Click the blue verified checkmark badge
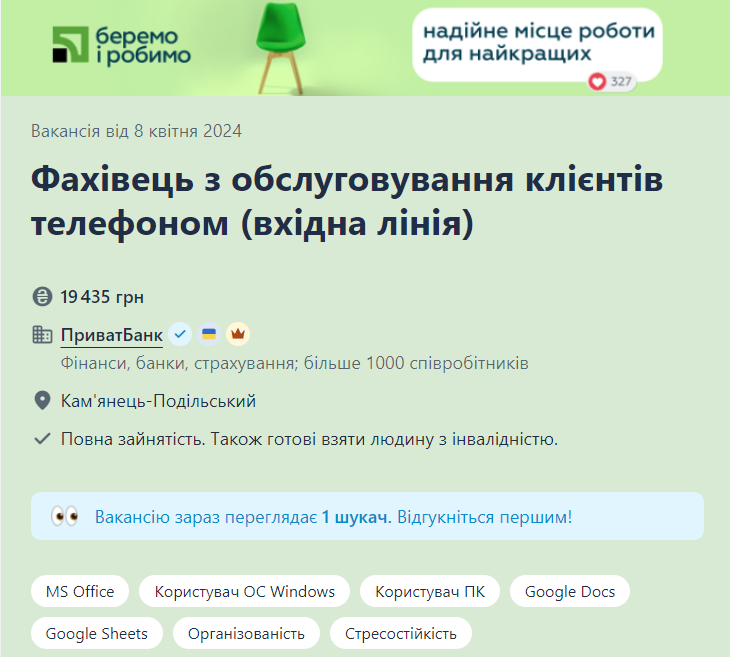The width and height of the screenshot is (730, 657). coord(180,334)
